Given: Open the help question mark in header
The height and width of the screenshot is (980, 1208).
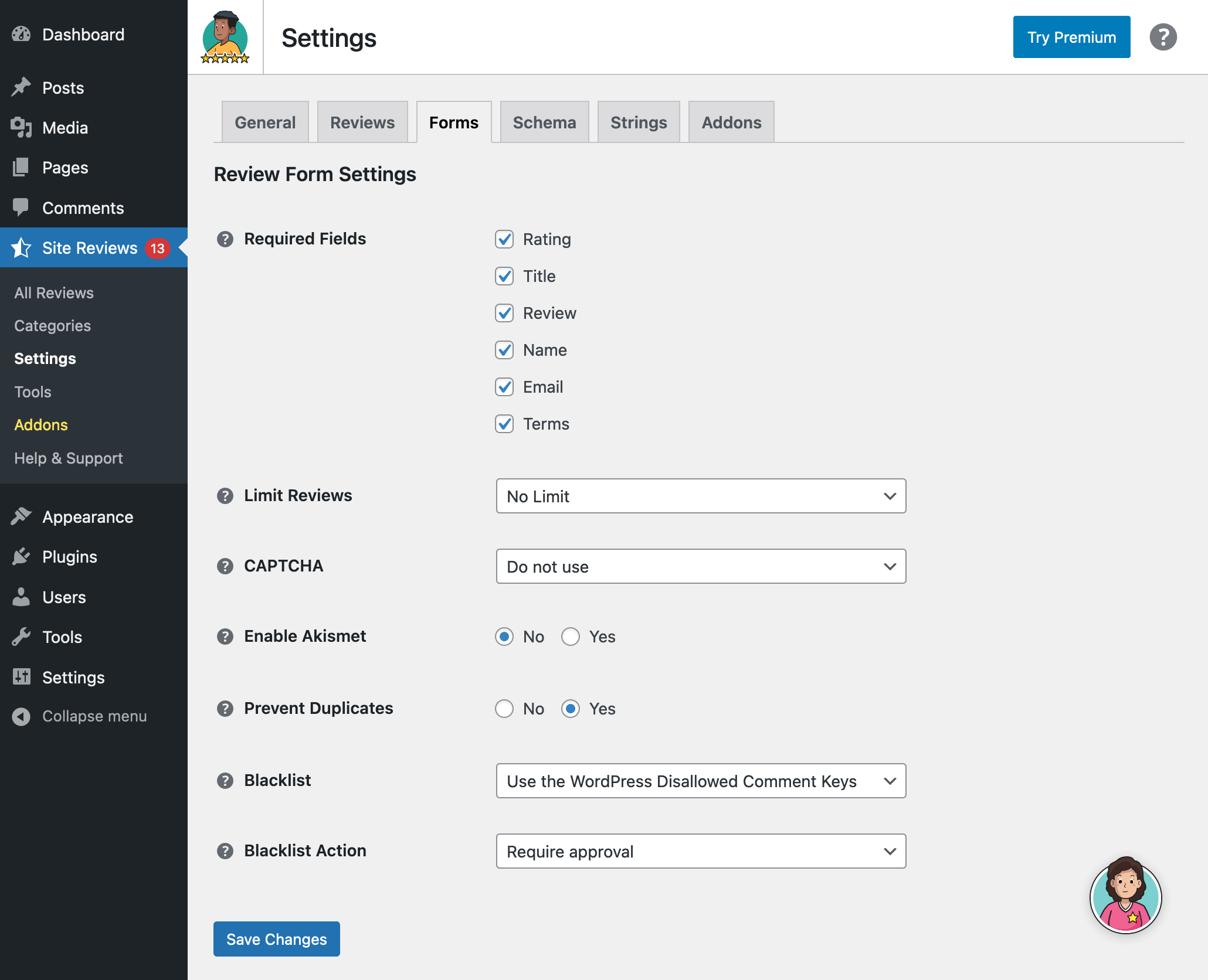Looking at the screenshot, I should click(1163, 37).
